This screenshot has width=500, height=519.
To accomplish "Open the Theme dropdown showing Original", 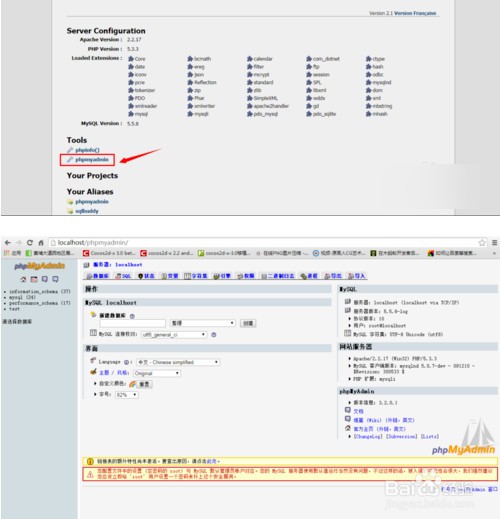I will tap(157, 373).
